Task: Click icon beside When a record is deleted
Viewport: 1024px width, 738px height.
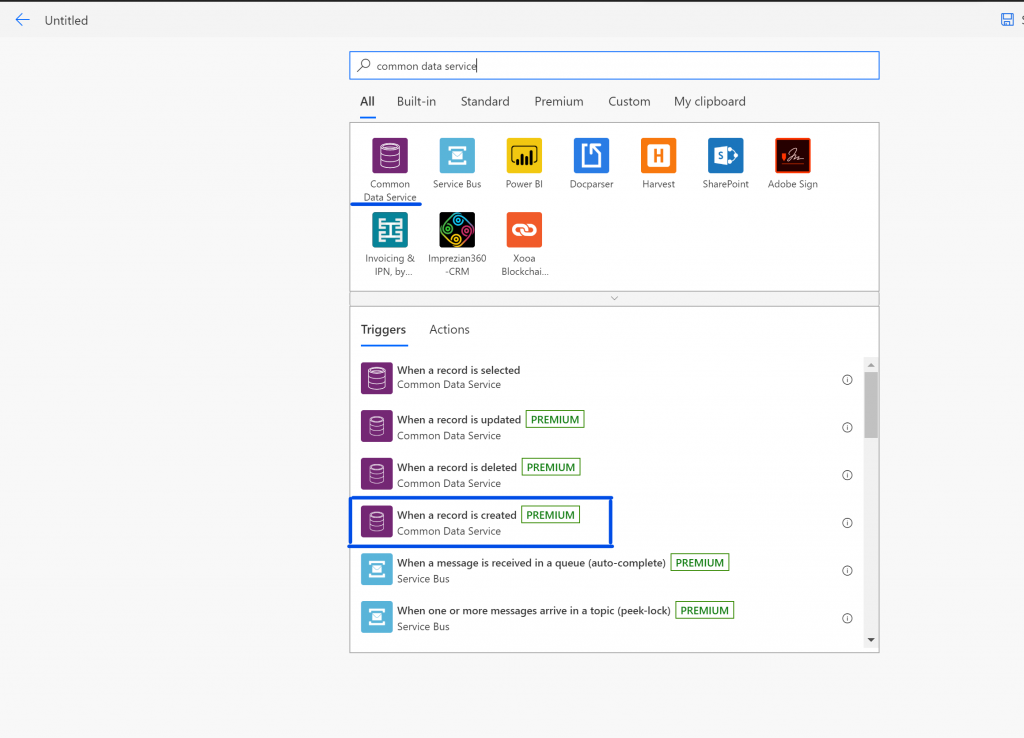Action: [x=377, y=474]
